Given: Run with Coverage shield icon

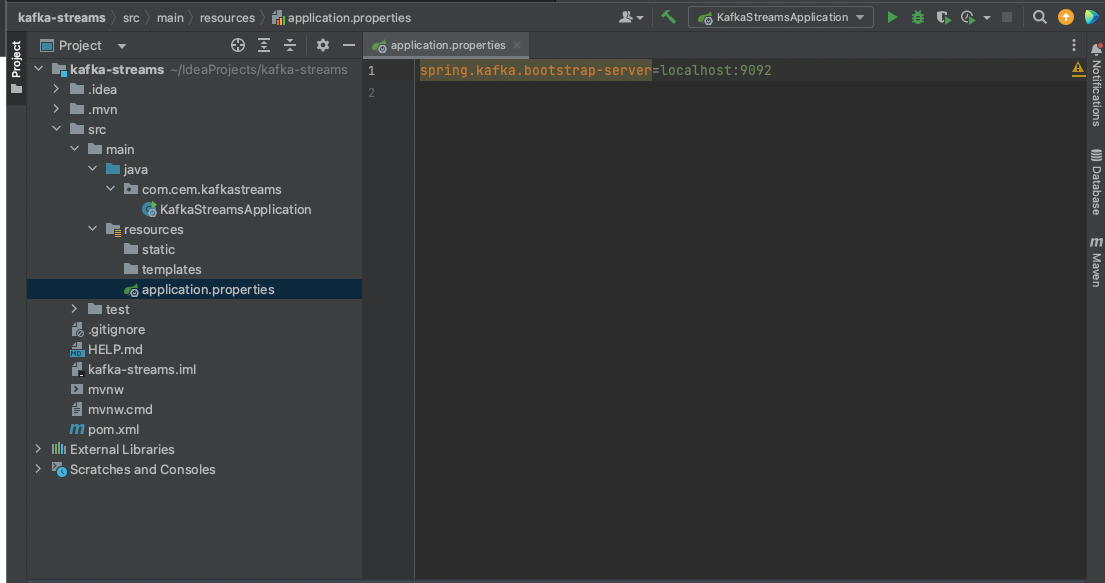Looking at the screenshot, I should click(942, 17).
